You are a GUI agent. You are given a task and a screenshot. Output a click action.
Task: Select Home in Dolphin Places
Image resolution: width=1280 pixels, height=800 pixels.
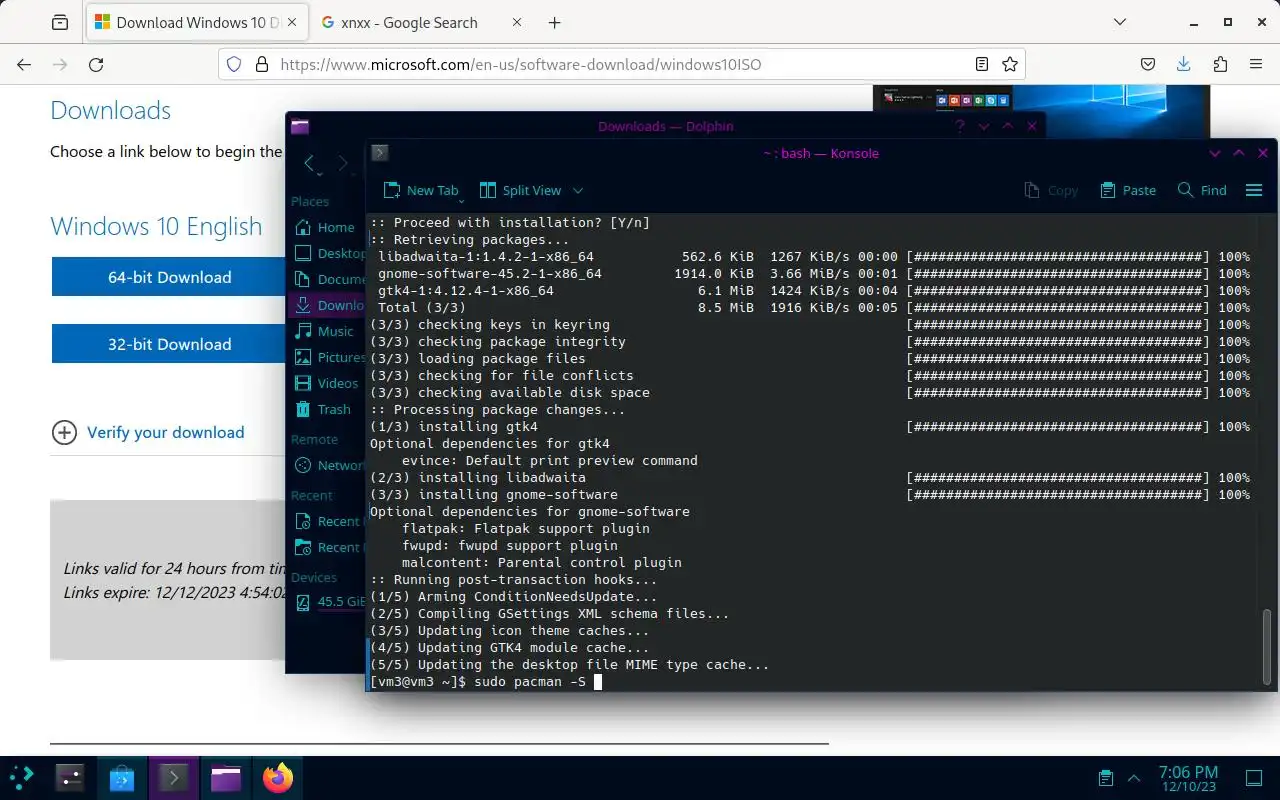[x=326, y=227]
